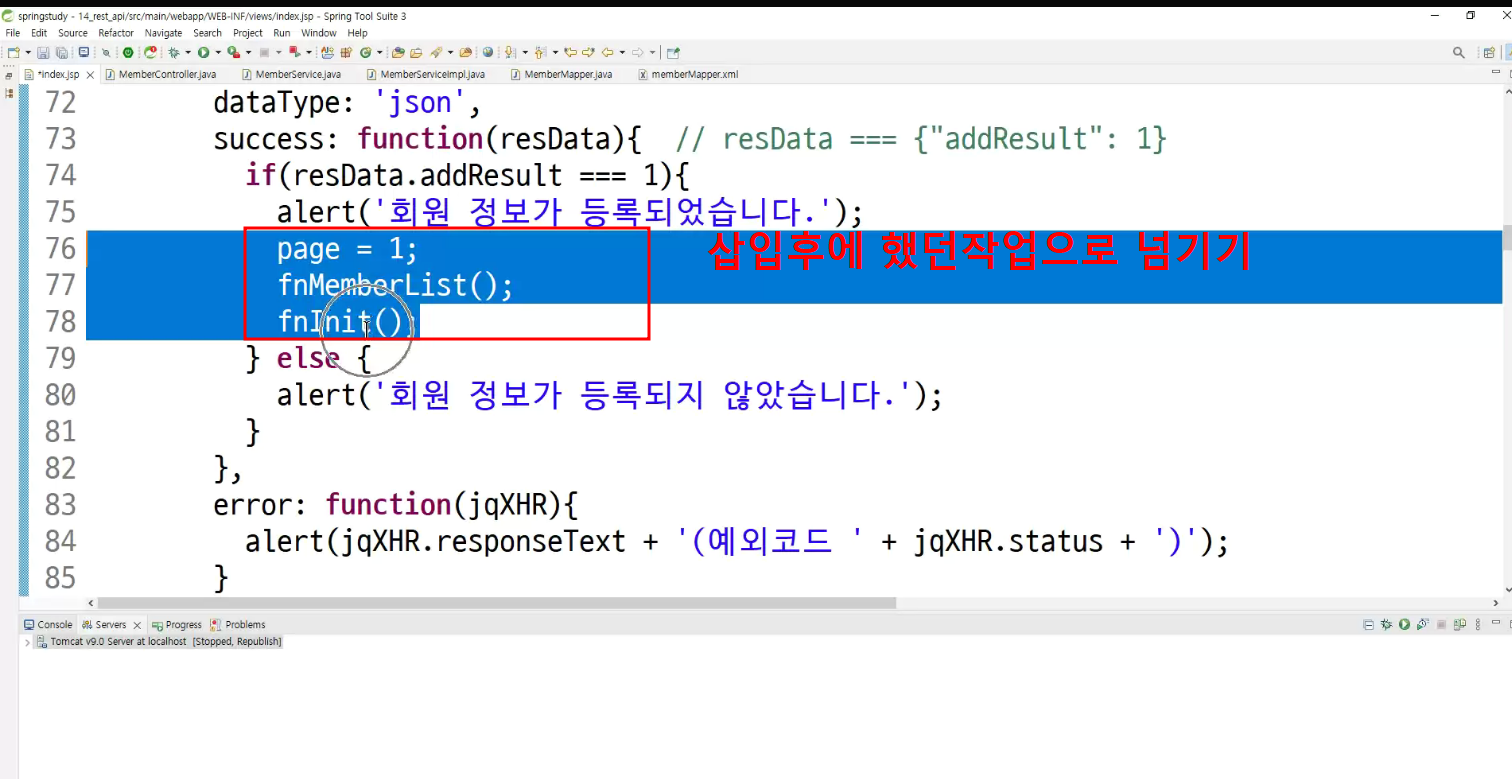
Task: Open the Source menu
Action: [73, 33]
